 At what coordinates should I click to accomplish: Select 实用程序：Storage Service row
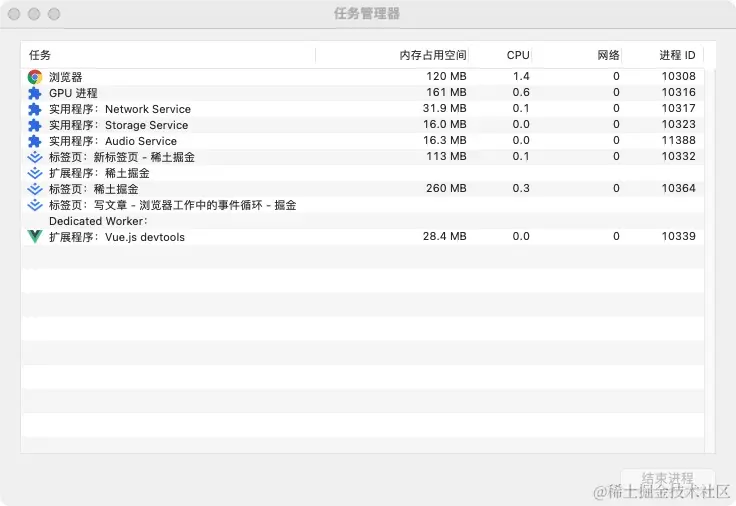(362, 124)
